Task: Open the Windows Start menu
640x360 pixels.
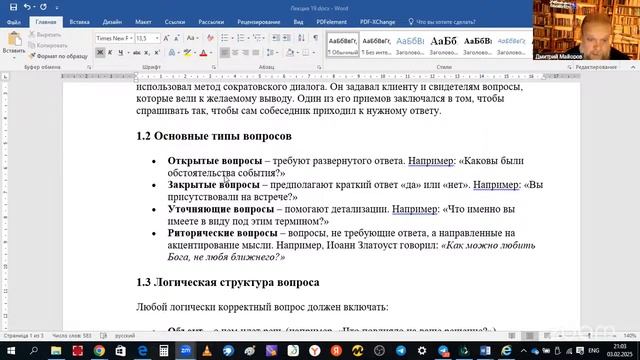Action: 11,351
